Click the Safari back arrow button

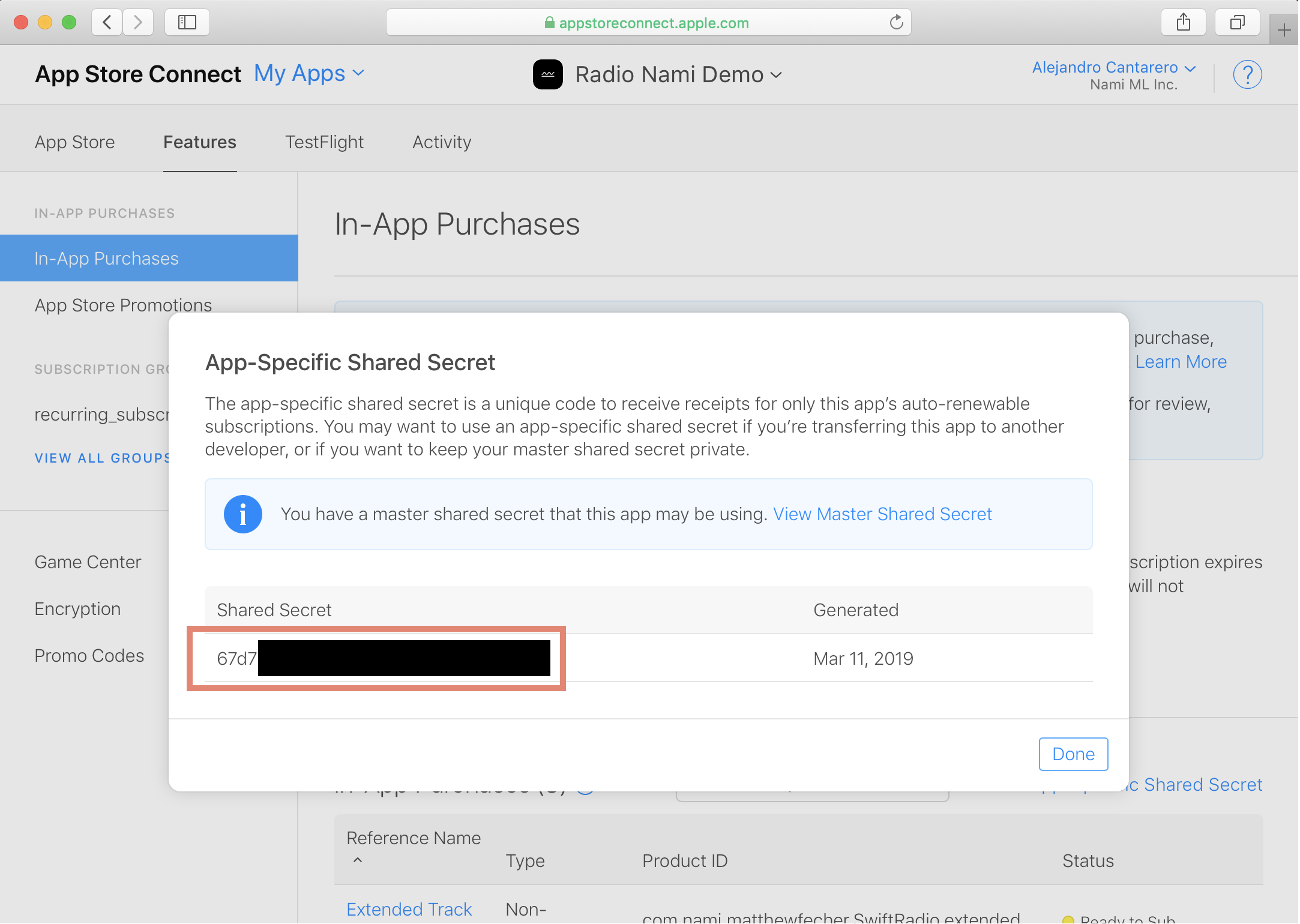coord(107,23)
